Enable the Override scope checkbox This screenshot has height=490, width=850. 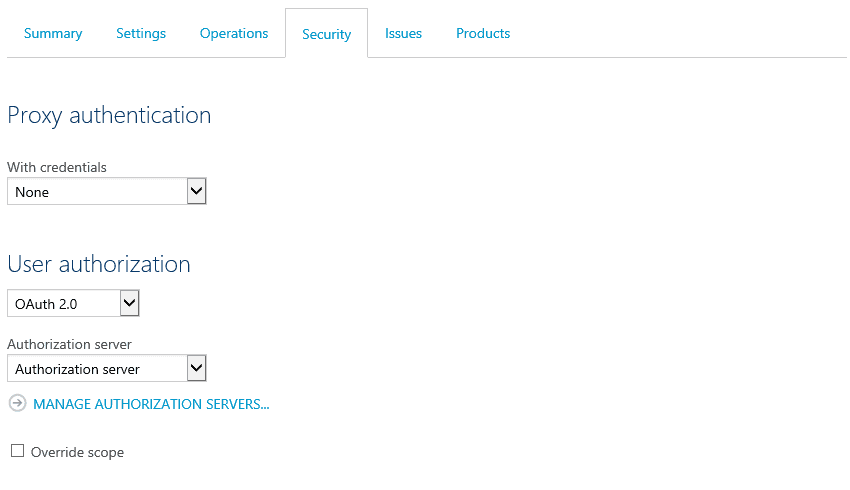tap(17, 451)
